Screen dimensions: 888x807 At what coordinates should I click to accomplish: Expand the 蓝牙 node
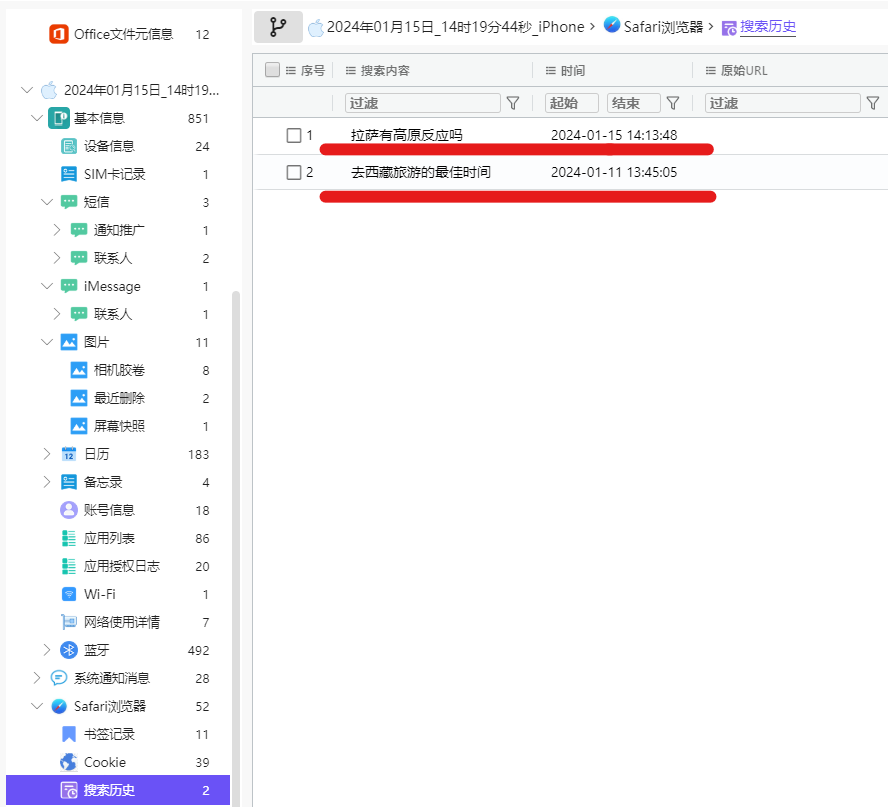[x=47, y=650]
